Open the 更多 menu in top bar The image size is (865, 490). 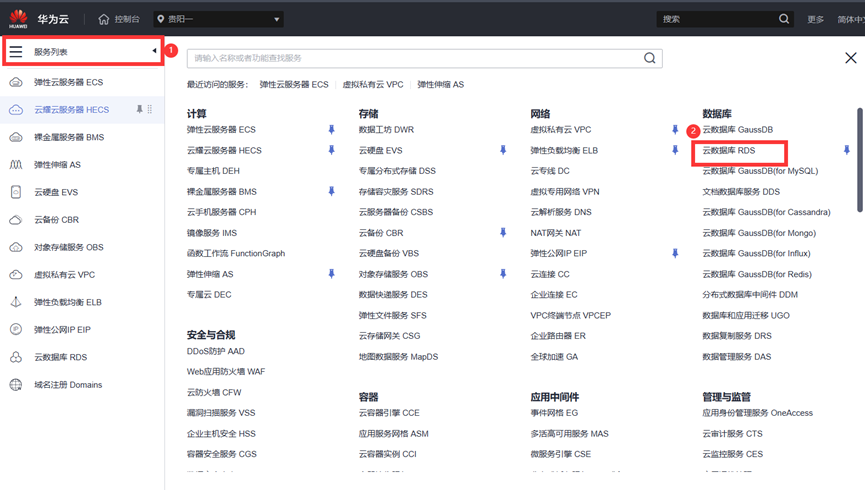[815, 19]
